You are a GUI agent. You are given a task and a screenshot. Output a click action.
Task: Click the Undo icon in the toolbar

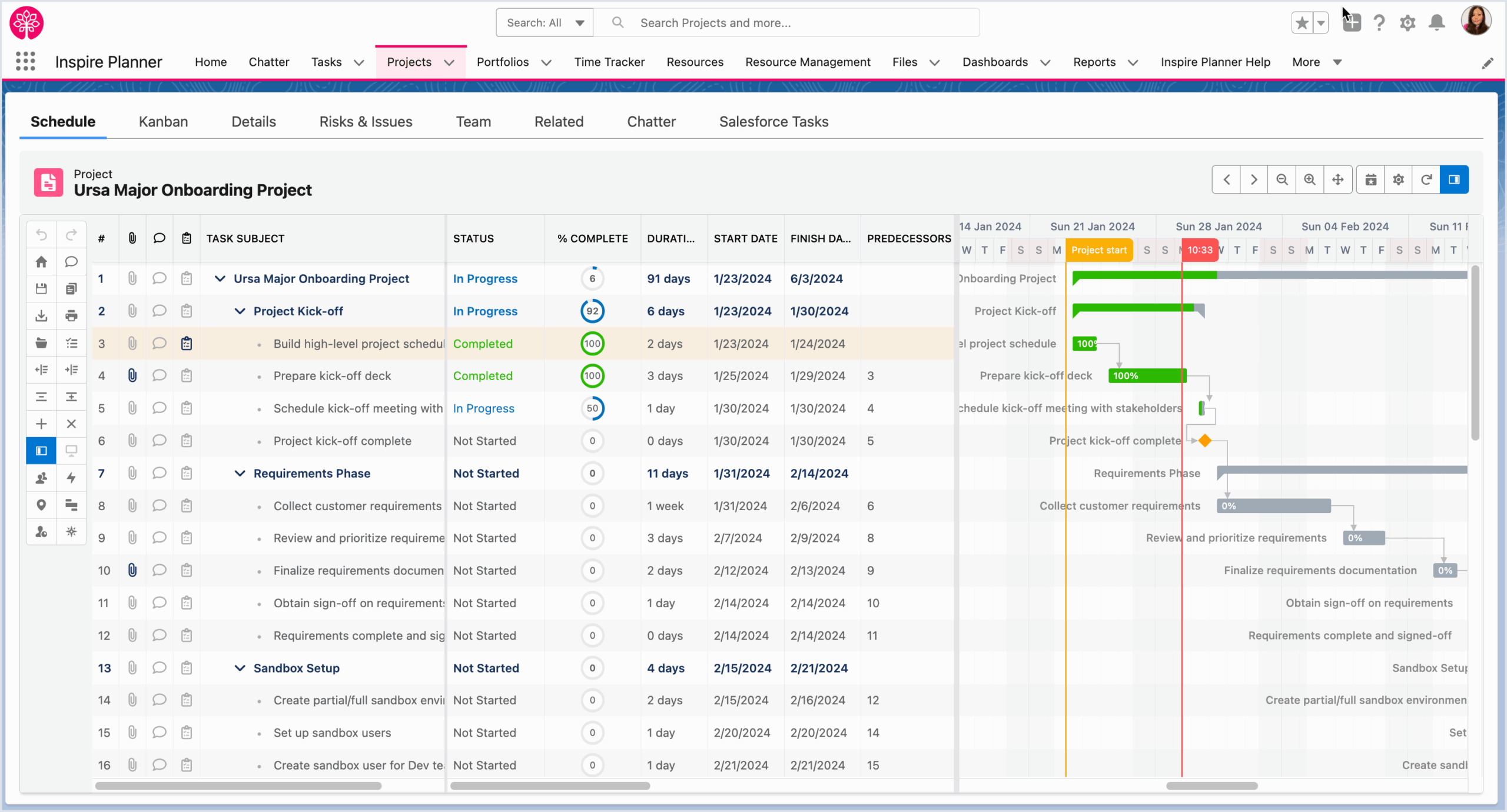pyautogui.click(x=41, y=234)
